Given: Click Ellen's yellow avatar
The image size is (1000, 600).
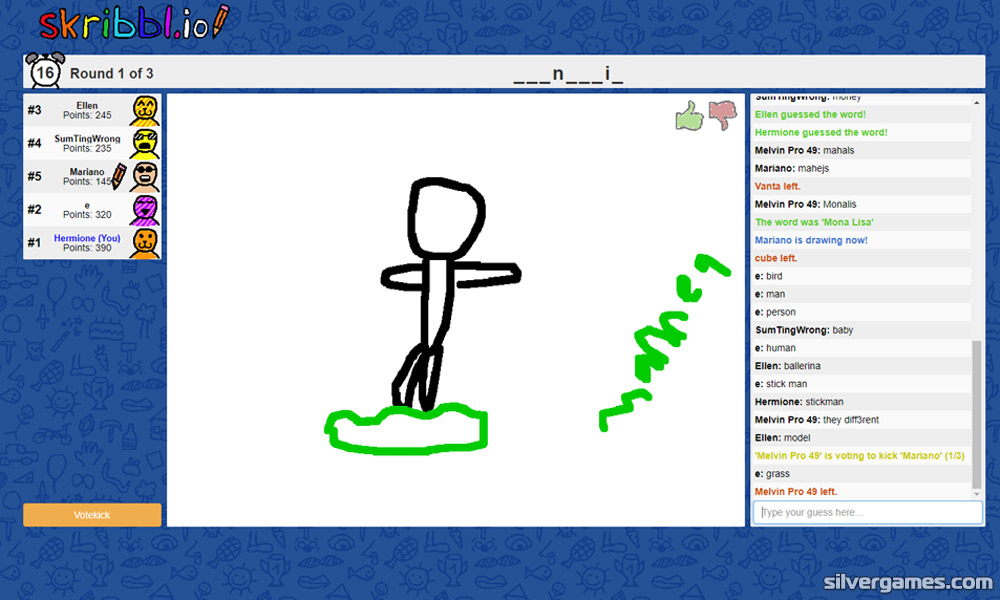Looking at the screenshot, I should pyautogui.click(x=145, y=110).
